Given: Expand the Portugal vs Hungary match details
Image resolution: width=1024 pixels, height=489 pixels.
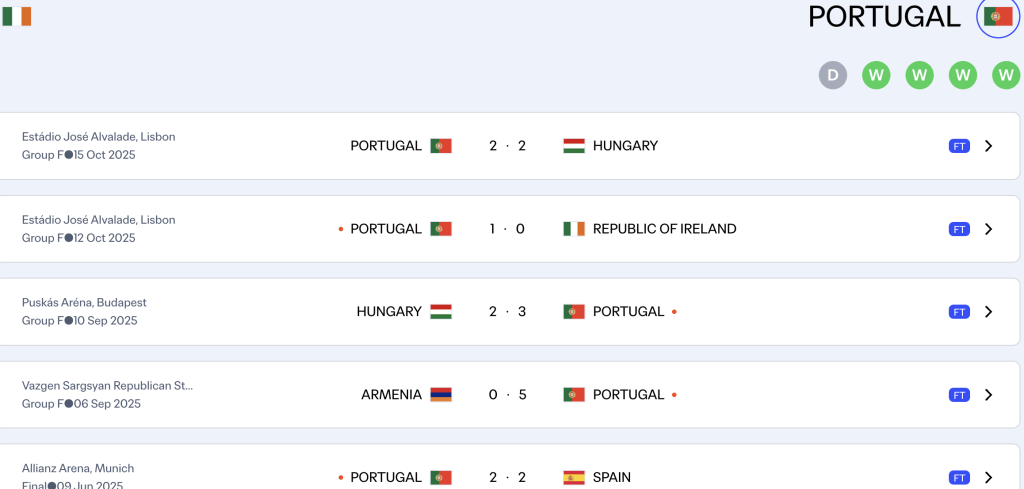Looking at the screenshot, I should [x=988, y=146].
